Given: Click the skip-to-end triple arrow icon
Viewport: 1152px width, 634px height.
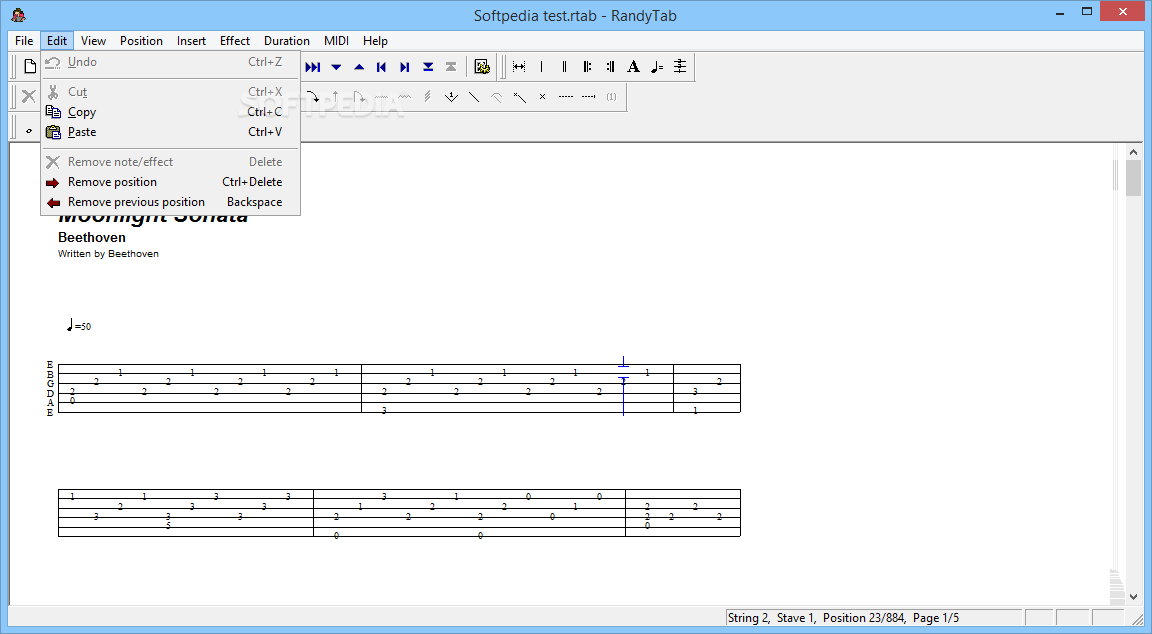Looking at the screenshot, I should coord(313,67).
